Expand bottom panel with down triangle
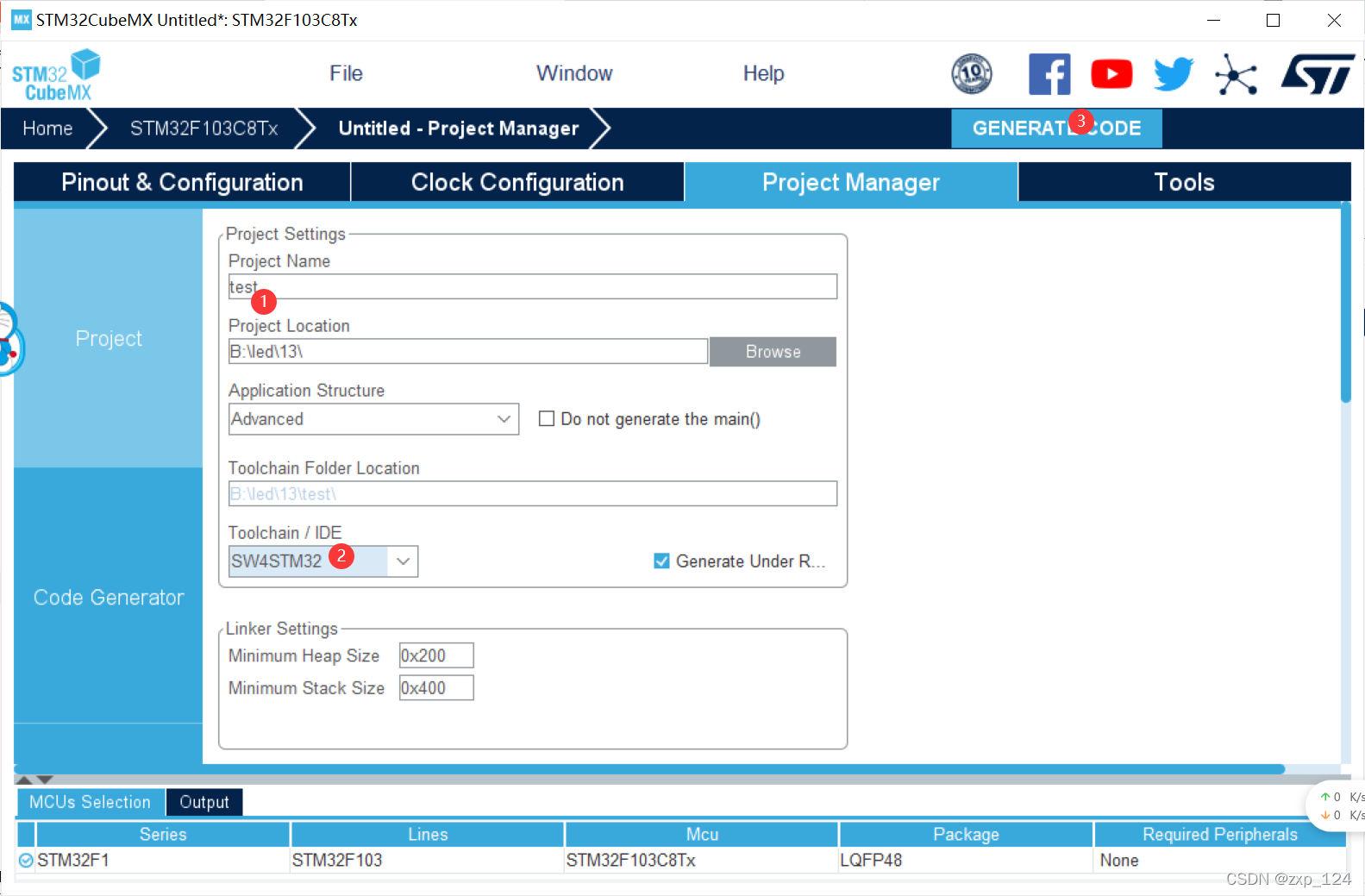This screenshot has height=896, width=1365. click(x=45, y=780)
